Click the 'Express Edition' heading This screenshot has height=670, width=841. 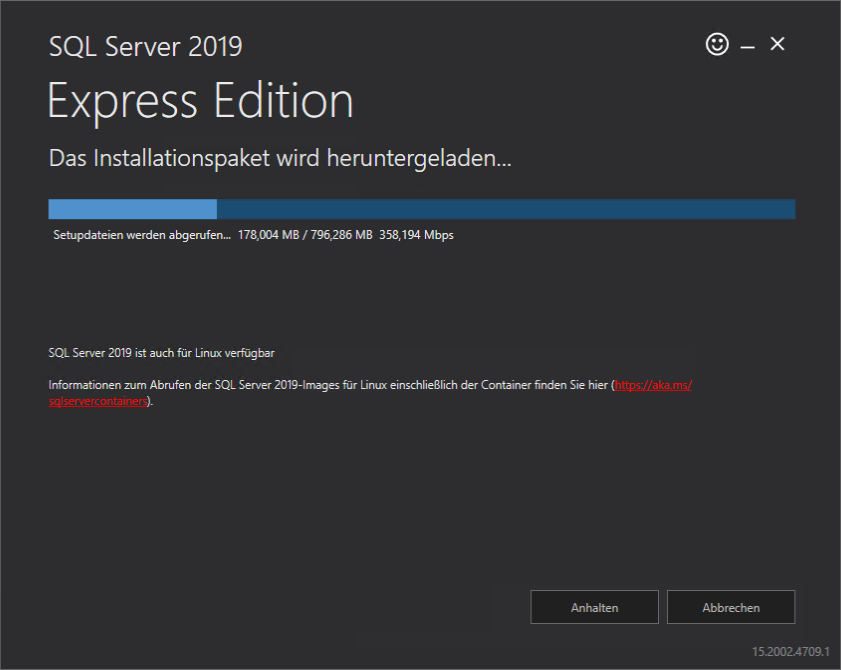pyautogui.click(x=201, y=101)
